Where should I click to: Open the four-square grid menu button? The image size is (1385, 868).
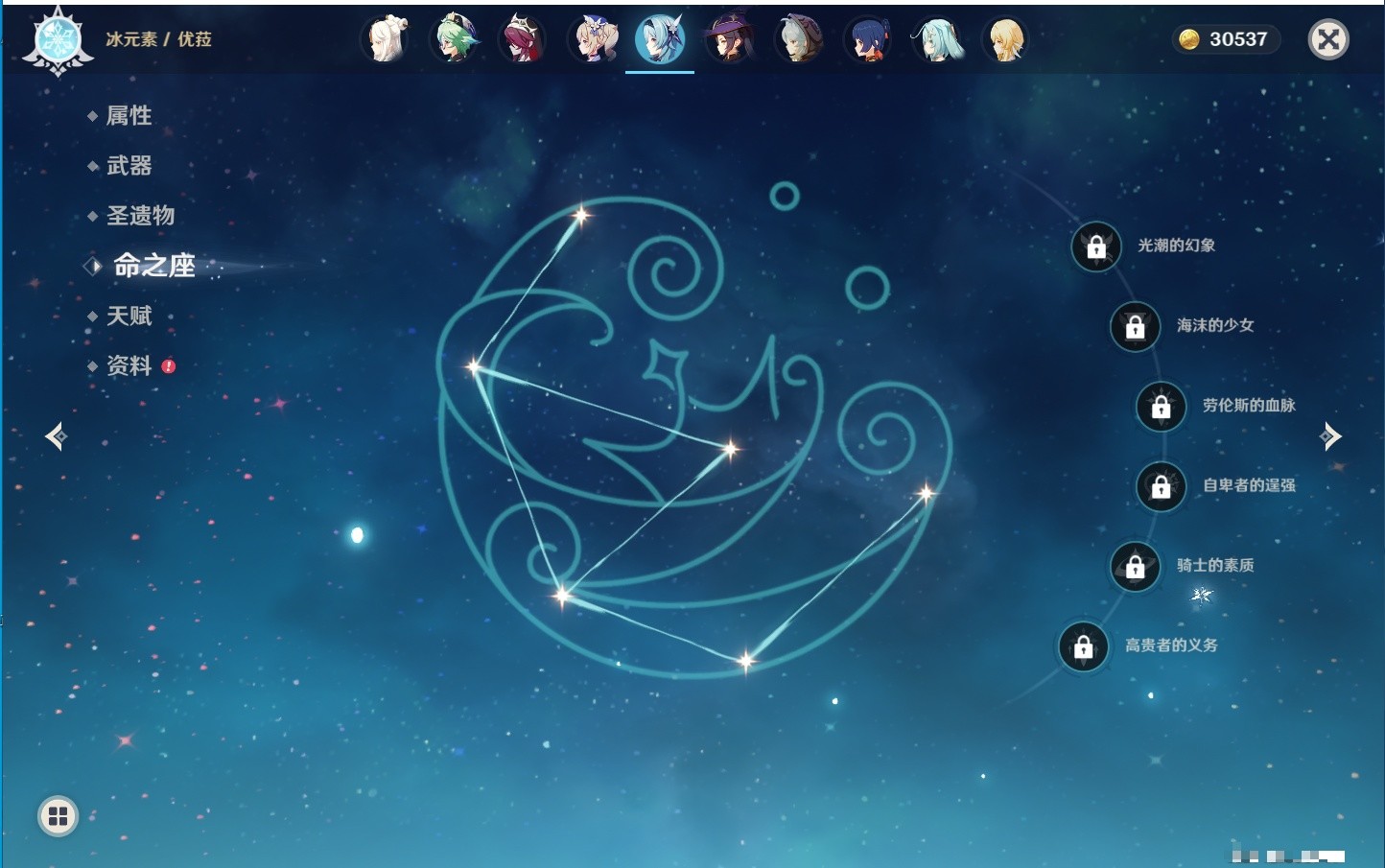(58, 816)
